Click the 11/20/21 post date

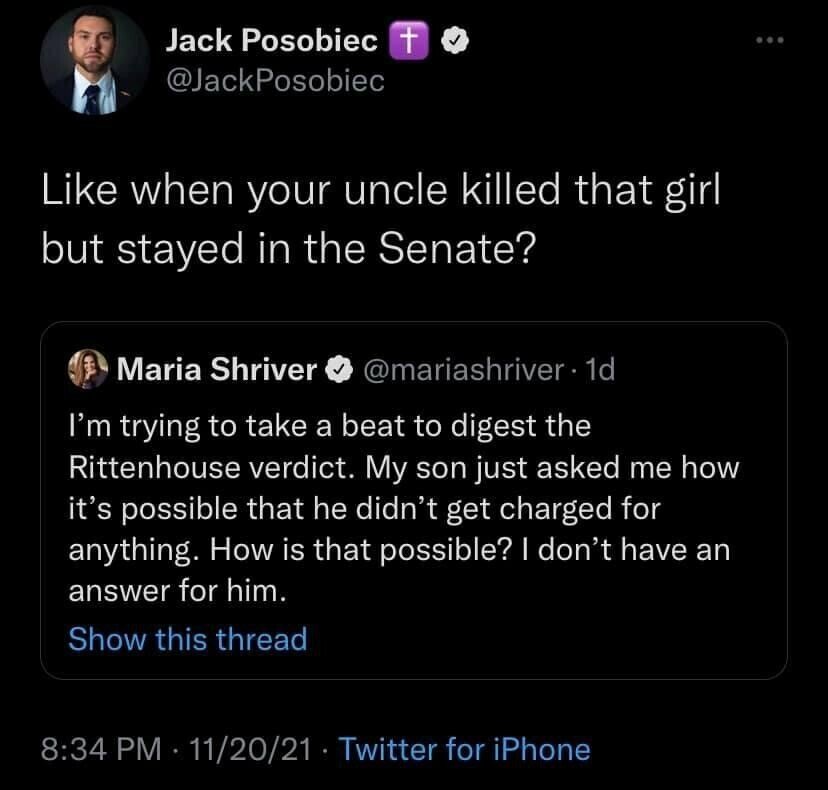point(247,748)
